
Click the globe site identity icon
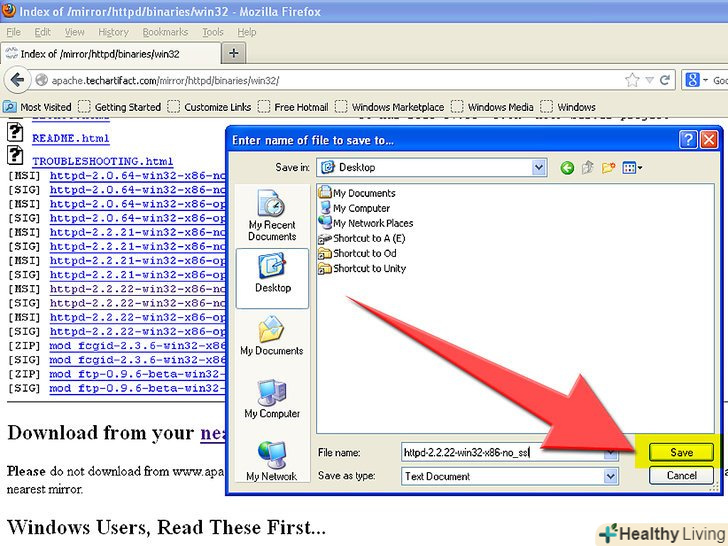[x=41, y=80]
